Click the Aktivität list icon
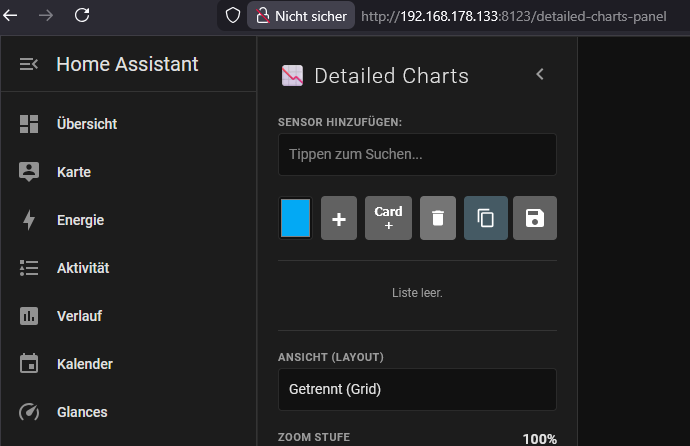Image resolution: width=690 pixels, height=446 pixels. (x=28, y=268)
